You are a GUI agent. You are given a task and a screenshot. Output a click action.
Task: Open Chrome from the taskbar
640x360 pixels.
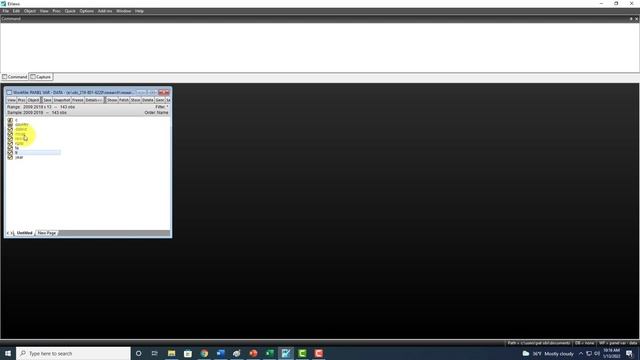point(204,353)
